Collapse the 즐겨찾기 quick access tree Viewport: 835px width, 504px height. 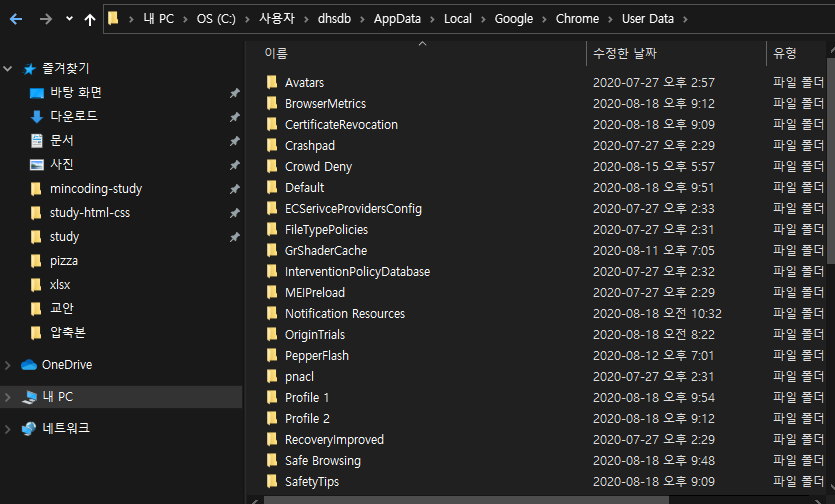click(7, 68)
